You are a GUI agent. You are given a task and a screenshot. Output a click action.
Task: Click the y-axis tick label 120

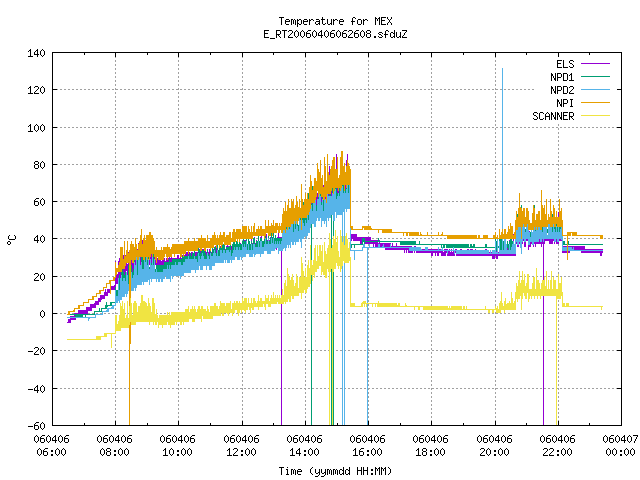36,90
